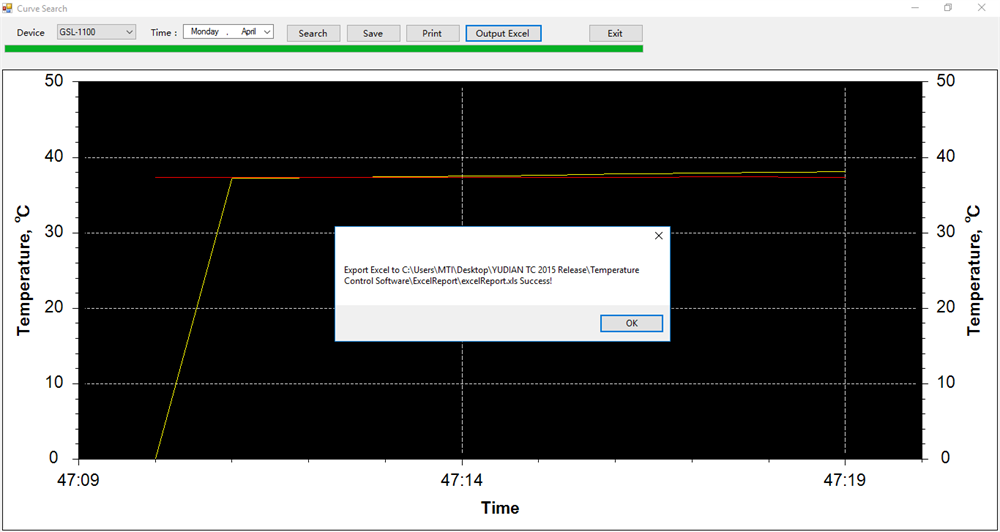The width and height of the screenshot is (1000, 532).
Task: Close the export success dialog with X
Action: 658,236
